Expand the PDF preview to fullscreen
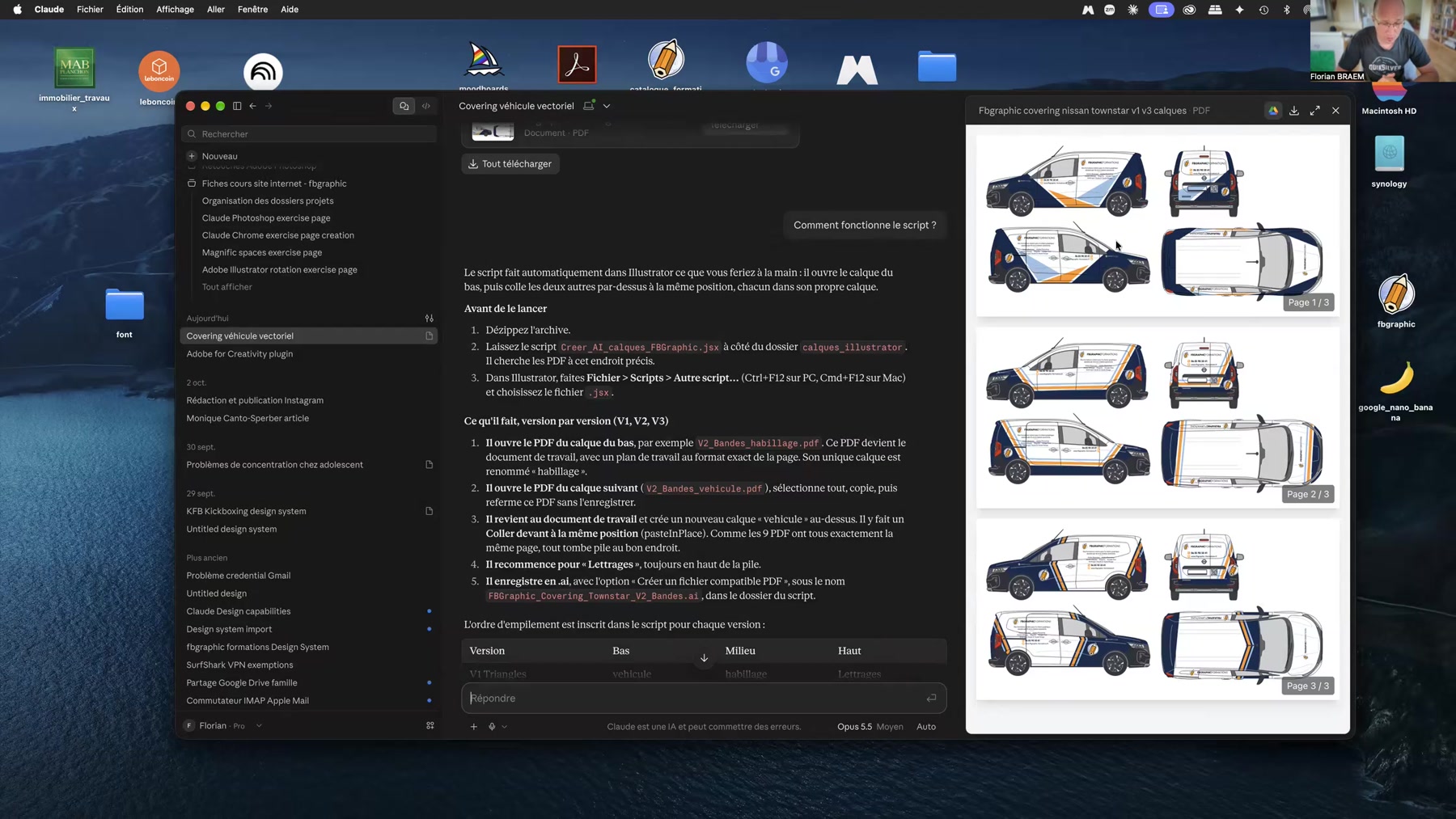 (1315, 111)
